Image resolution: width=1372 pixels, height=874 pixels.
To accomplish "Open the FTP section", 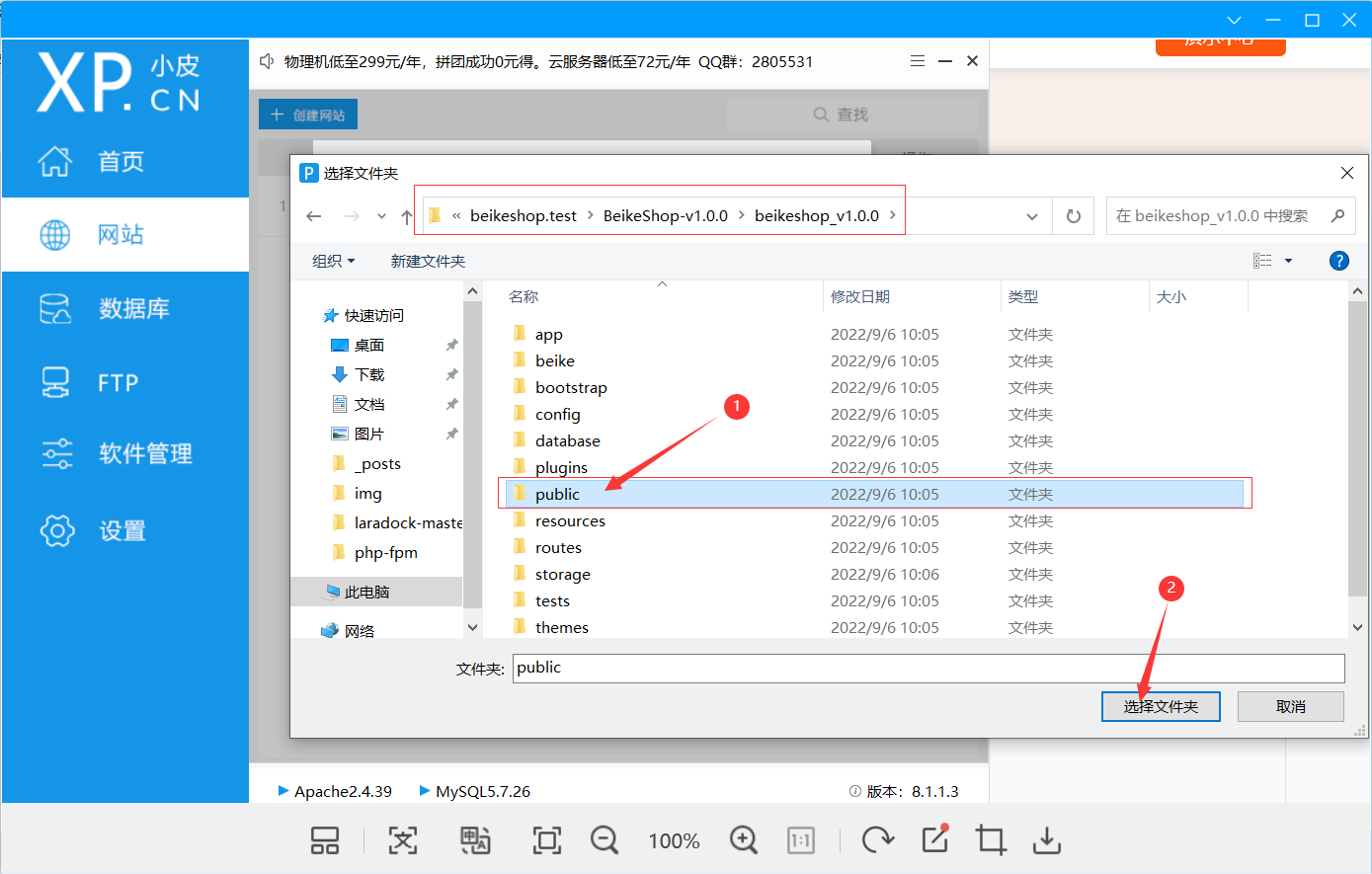I will coord(123,382).
